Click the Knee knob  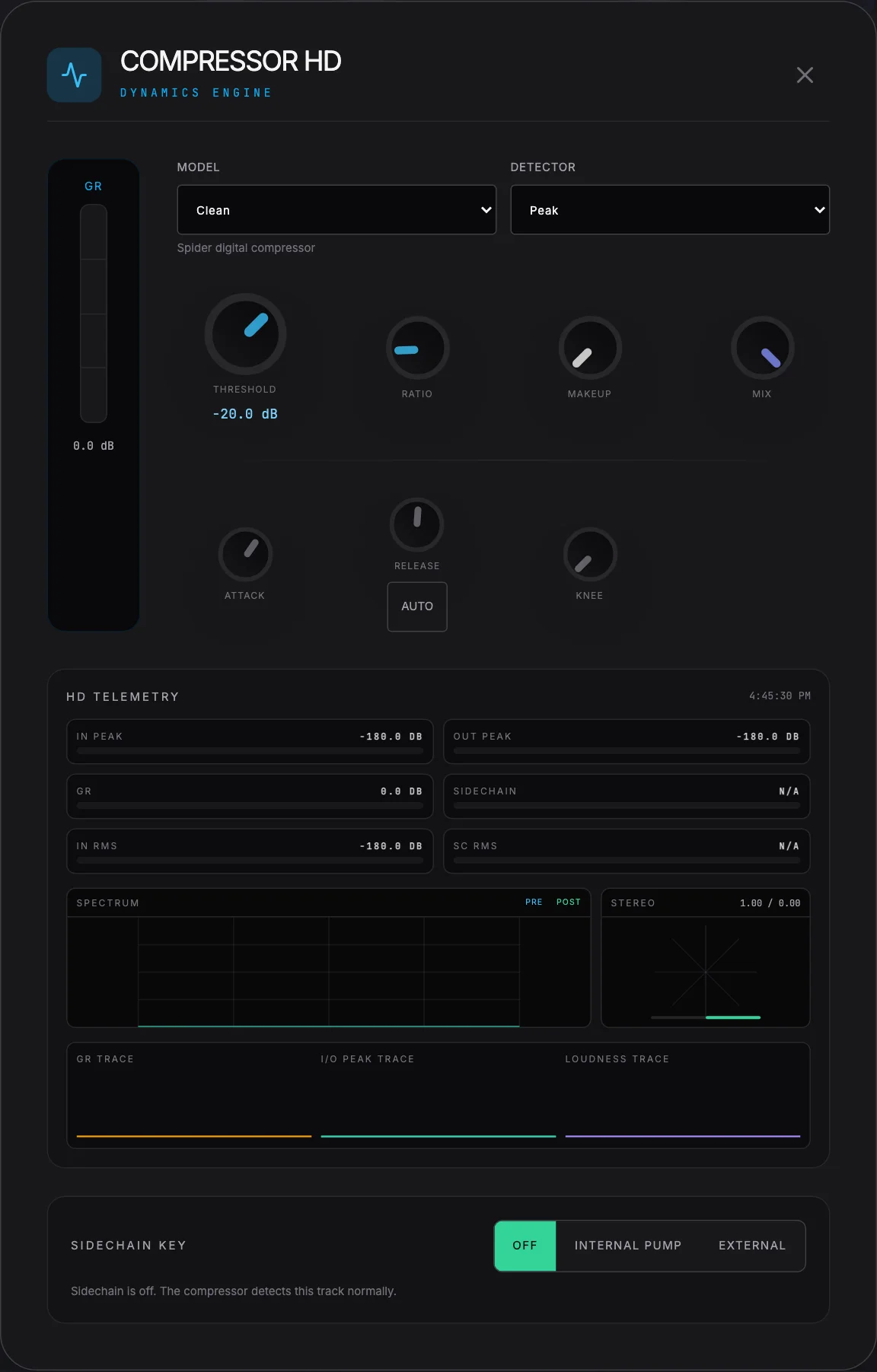[x=590, y=555]
